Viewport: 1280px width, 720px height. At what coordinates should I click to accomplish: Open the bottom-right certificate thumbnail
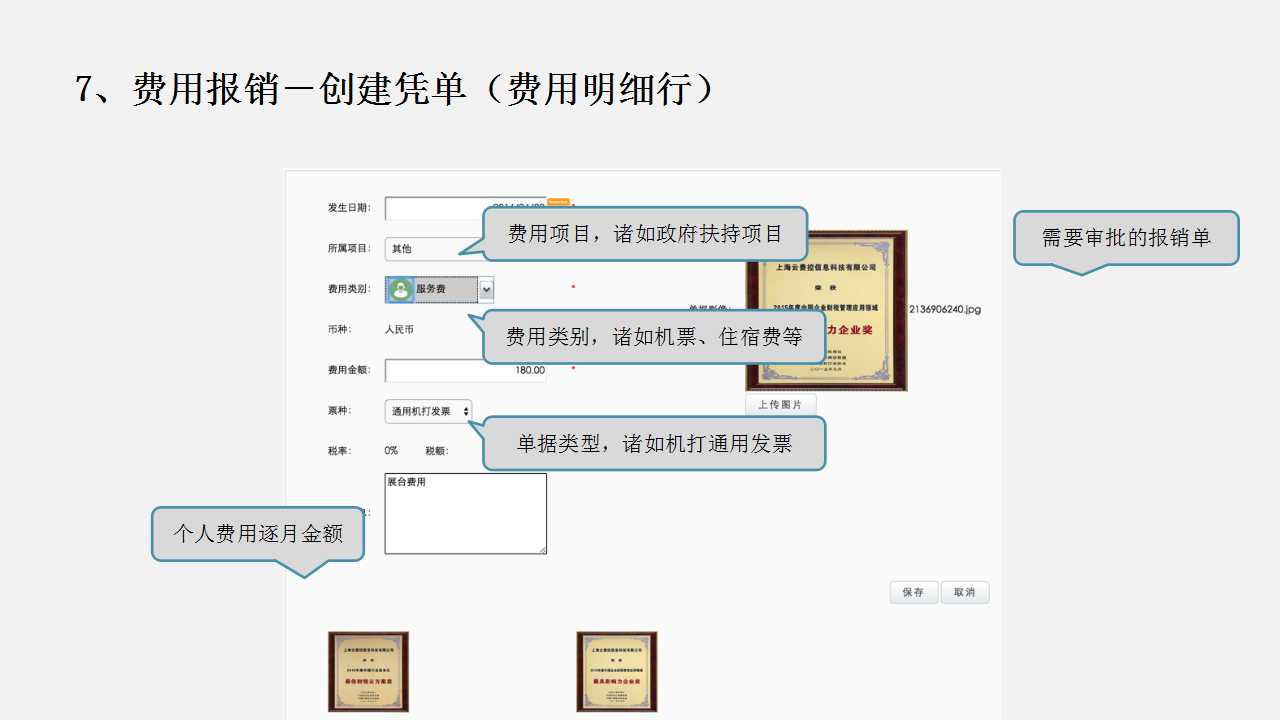coord(617,672)
